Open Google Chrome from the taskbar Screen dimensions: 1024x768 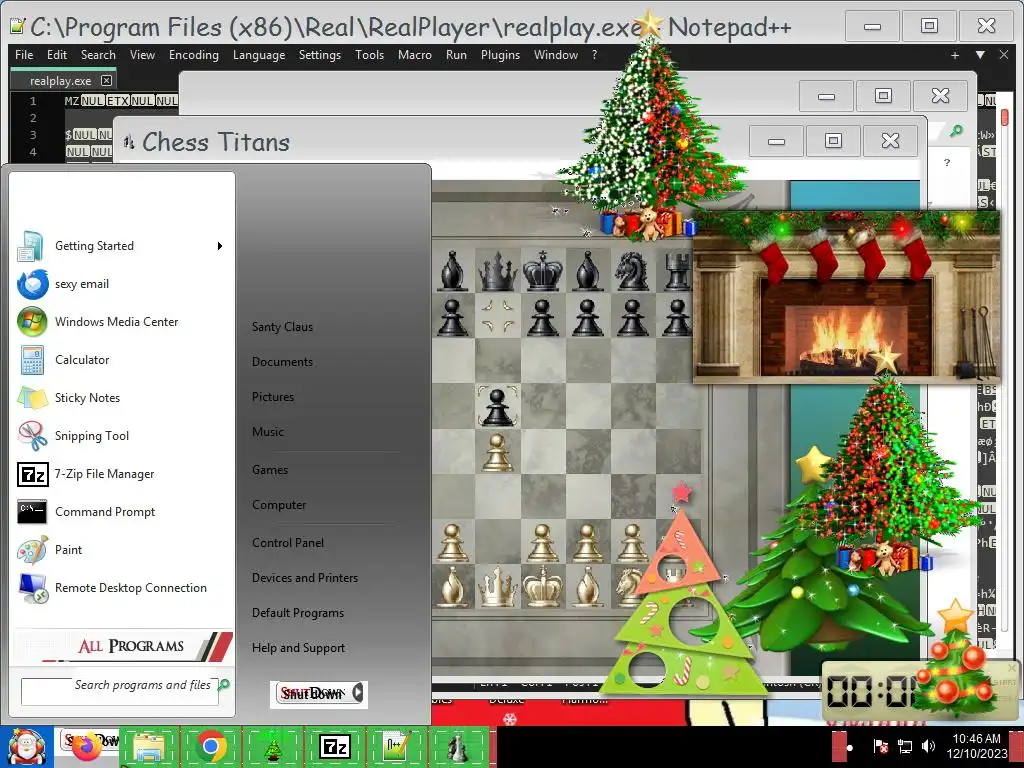click(x=211, y=747)
